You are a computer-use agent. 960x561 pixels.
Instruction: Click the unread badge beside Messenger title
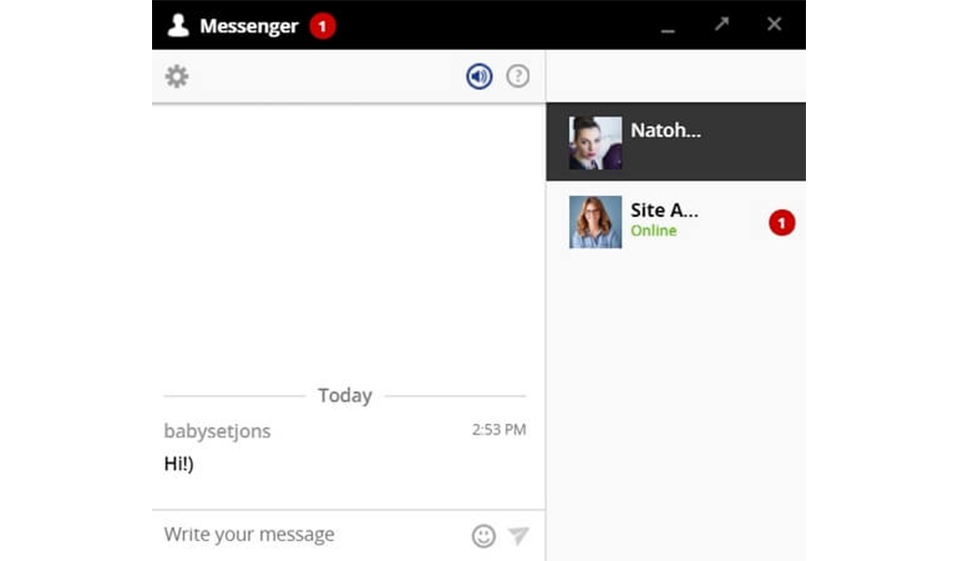[x=322, y=26]
